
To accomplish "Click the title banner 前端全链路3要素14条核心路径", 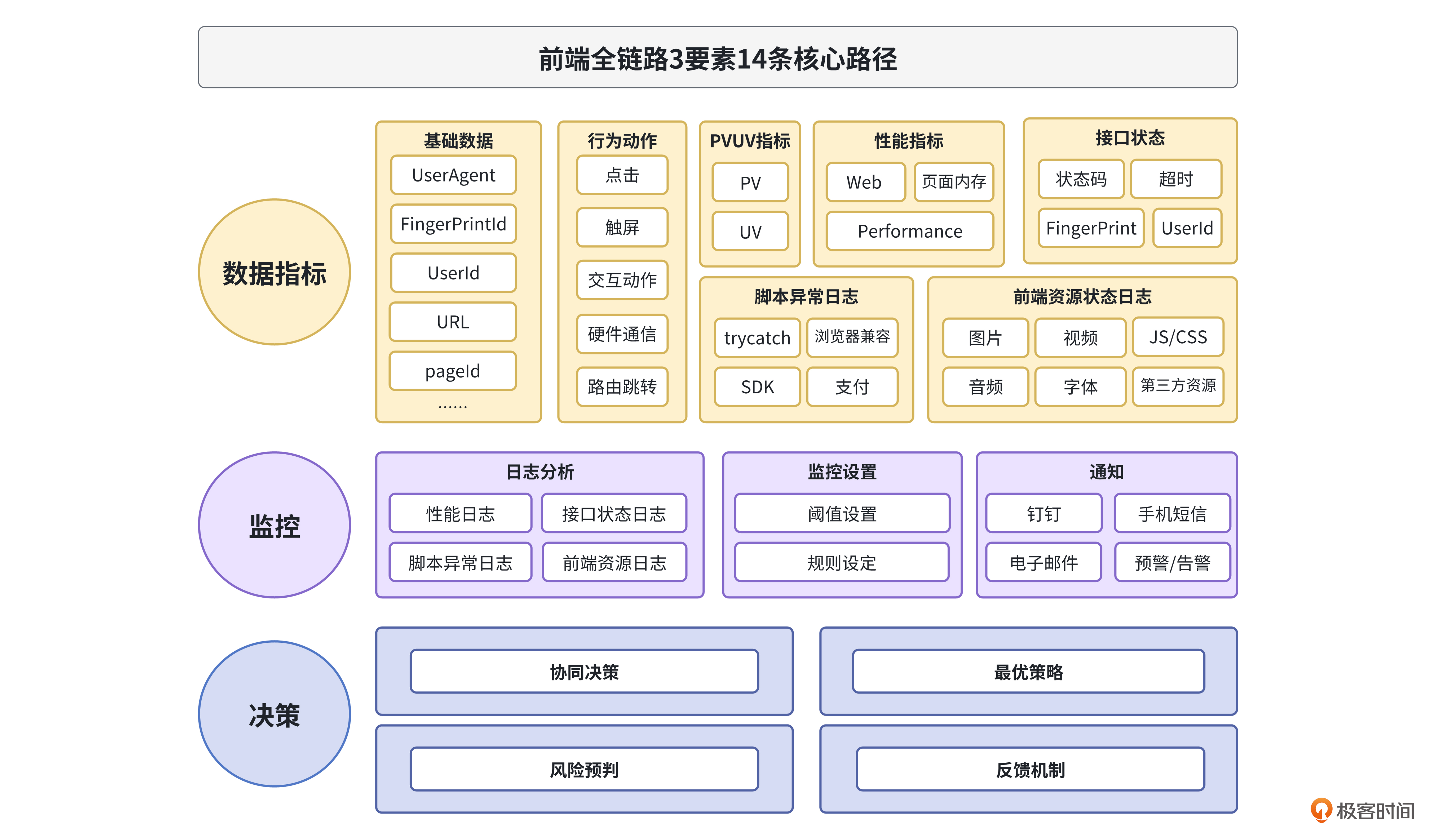I will click(717, 57).
